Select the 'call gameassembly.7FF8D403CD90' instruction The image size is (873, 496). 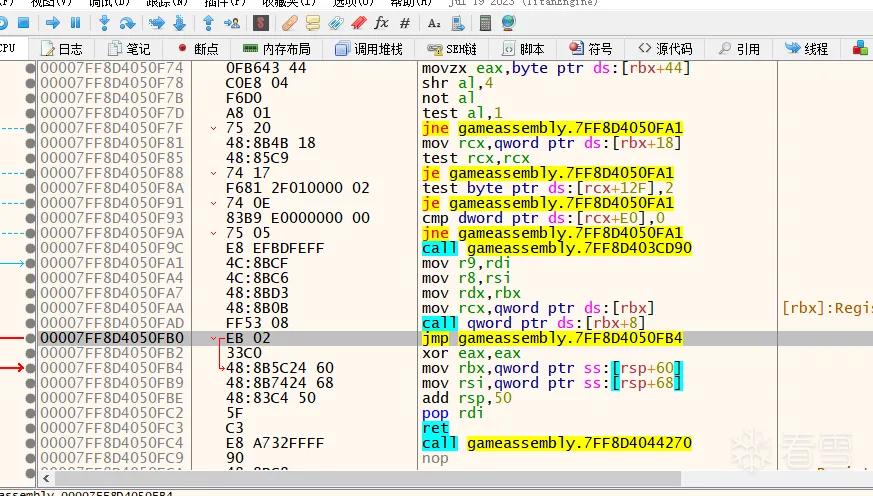(x=557, y=248)
